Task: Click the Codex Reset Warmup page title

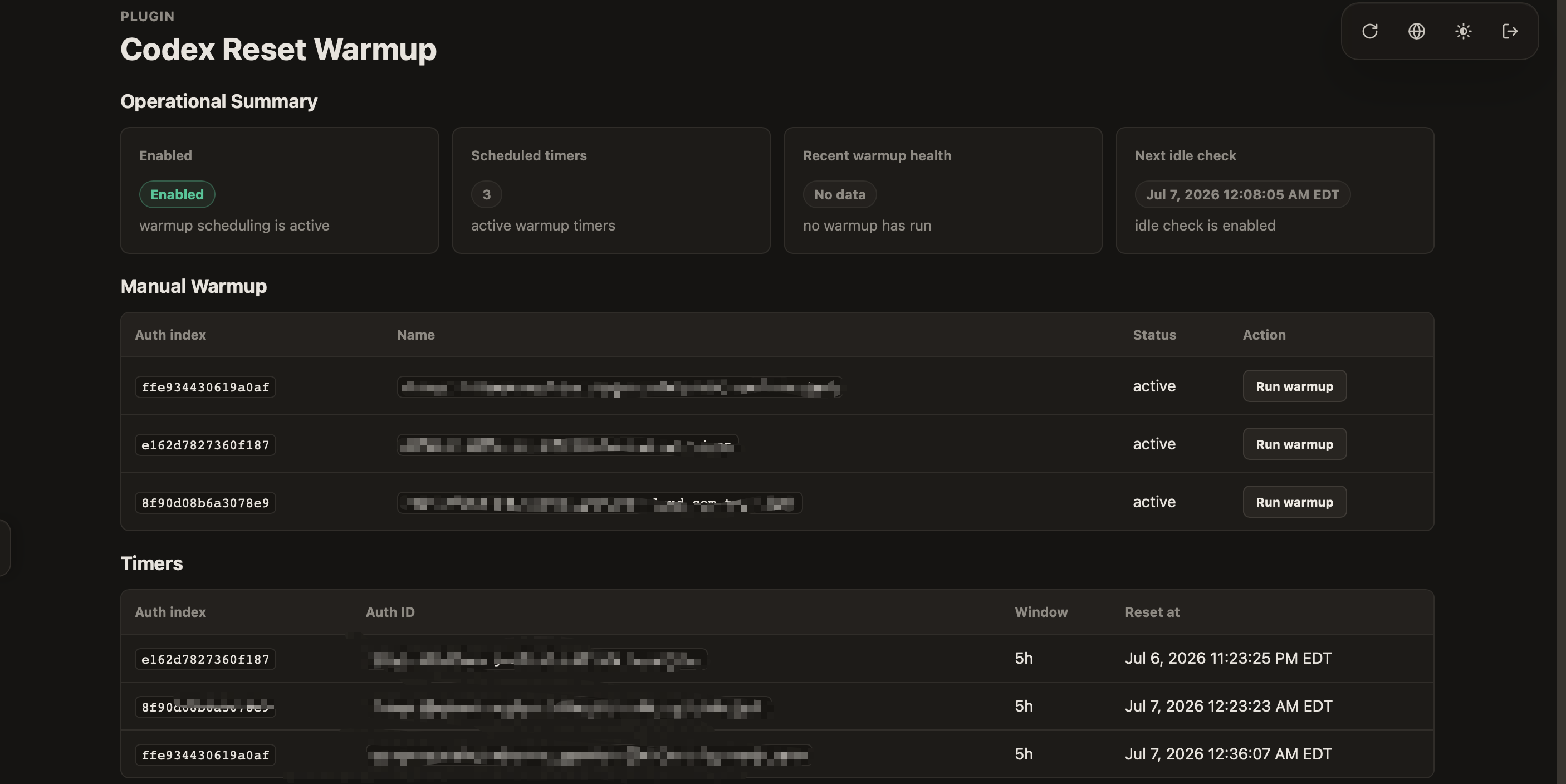Action: coord(278,49)
